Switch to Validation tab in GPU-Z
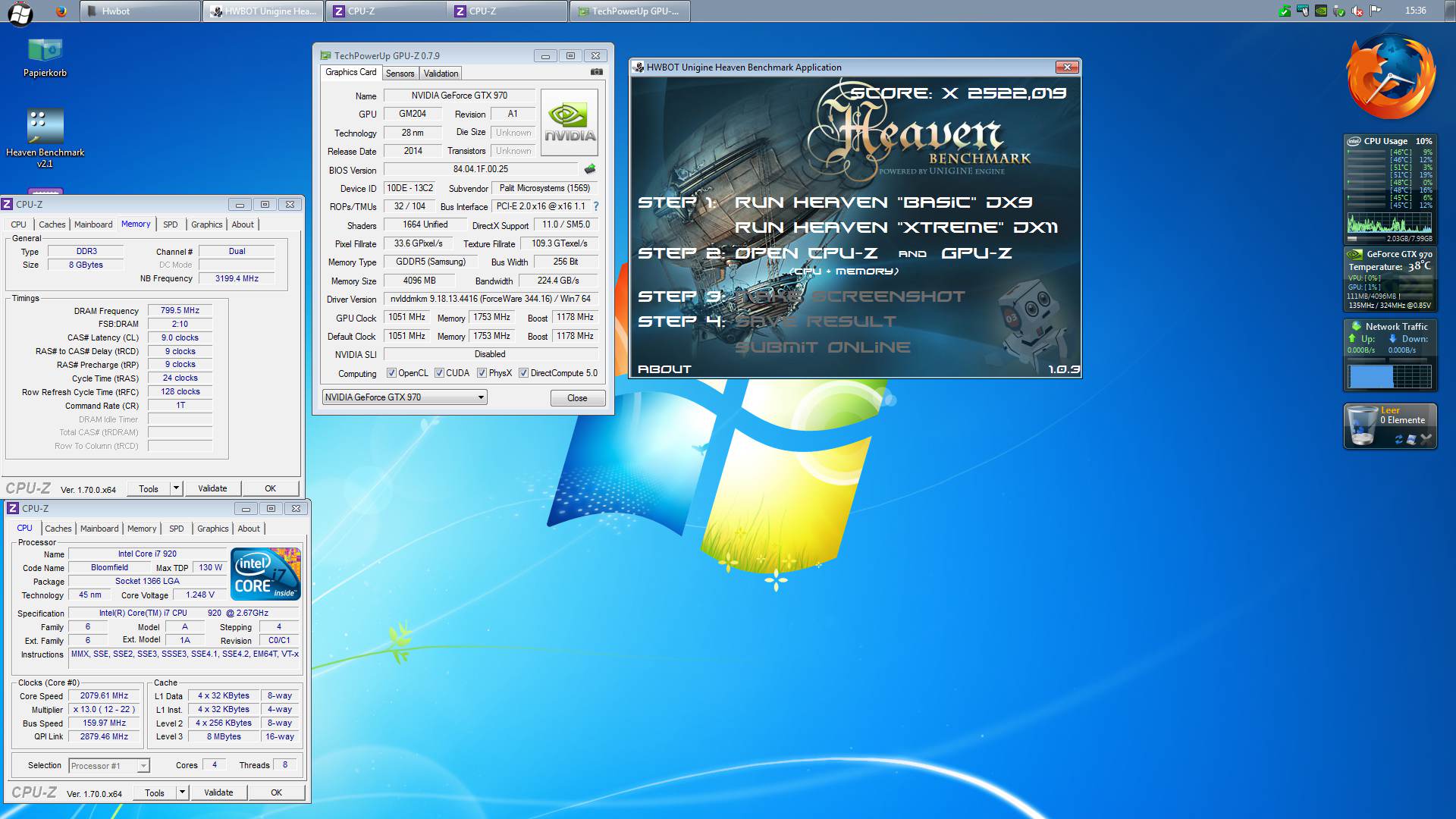Viewport: 1456px width, 819px height. [441, 74]
